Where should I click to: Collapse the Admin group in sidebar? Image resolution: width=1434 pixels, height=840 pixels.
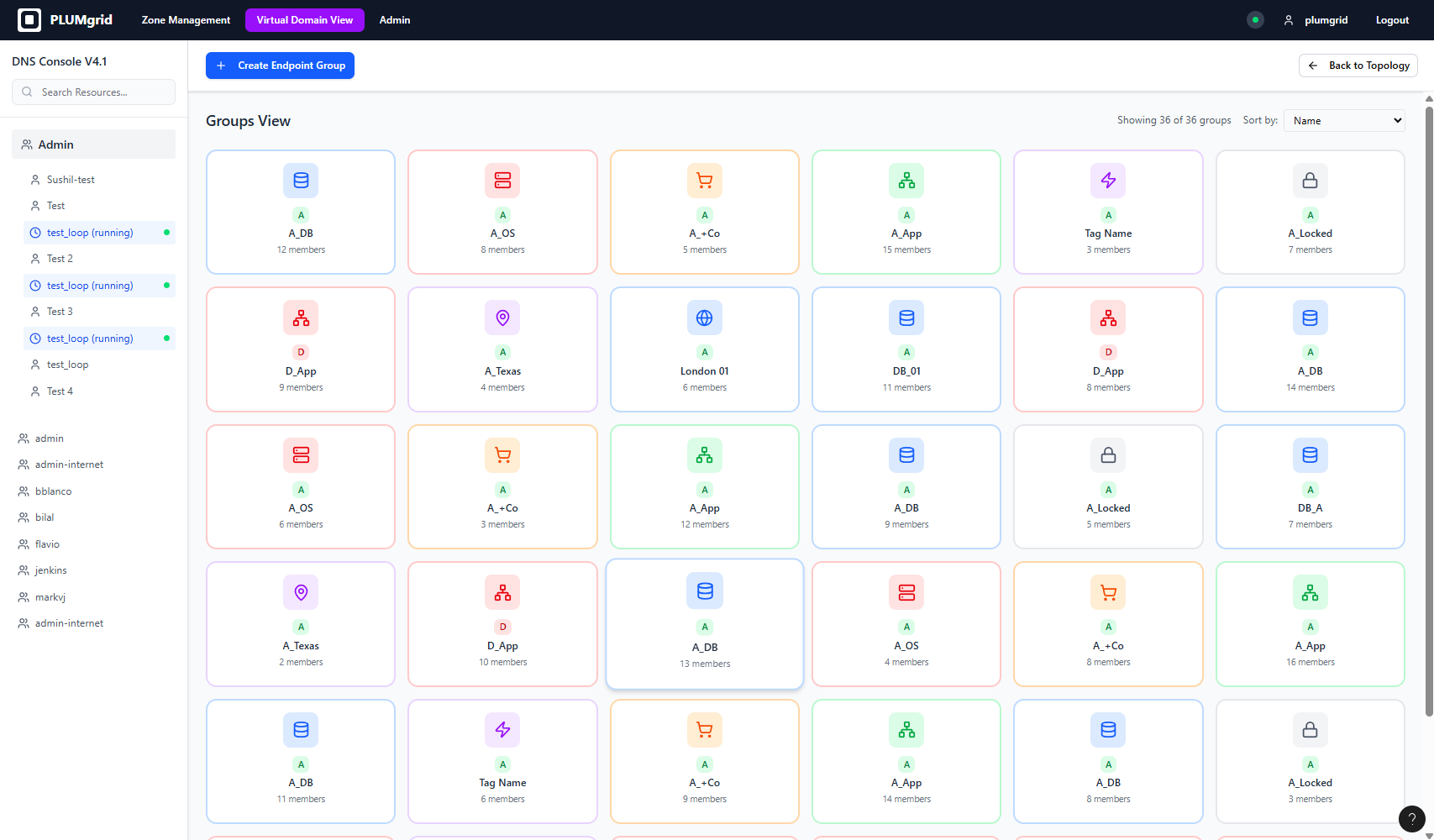[x=93, y=144]
